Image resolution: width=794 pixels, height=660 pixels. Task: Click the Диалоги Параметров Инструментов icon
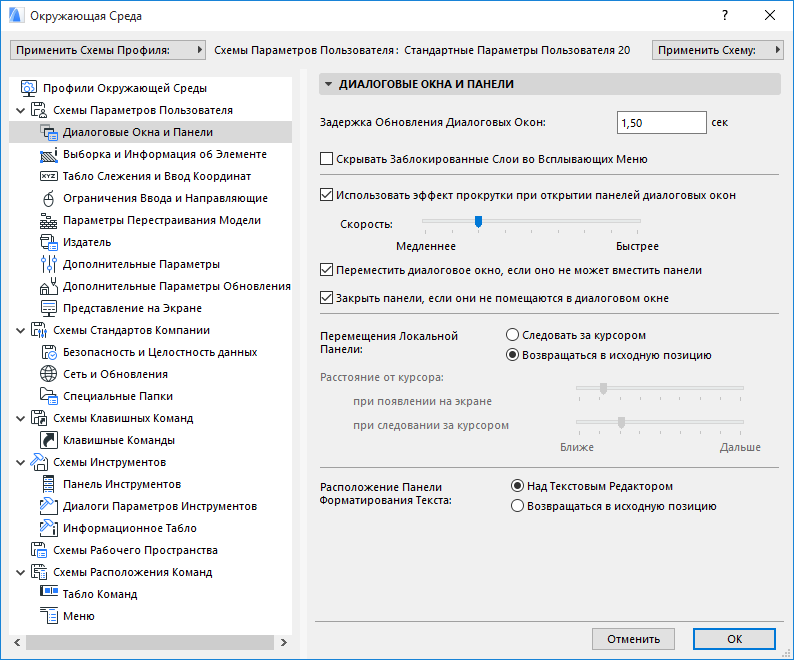pyautogui.click(x=49, y=506)
